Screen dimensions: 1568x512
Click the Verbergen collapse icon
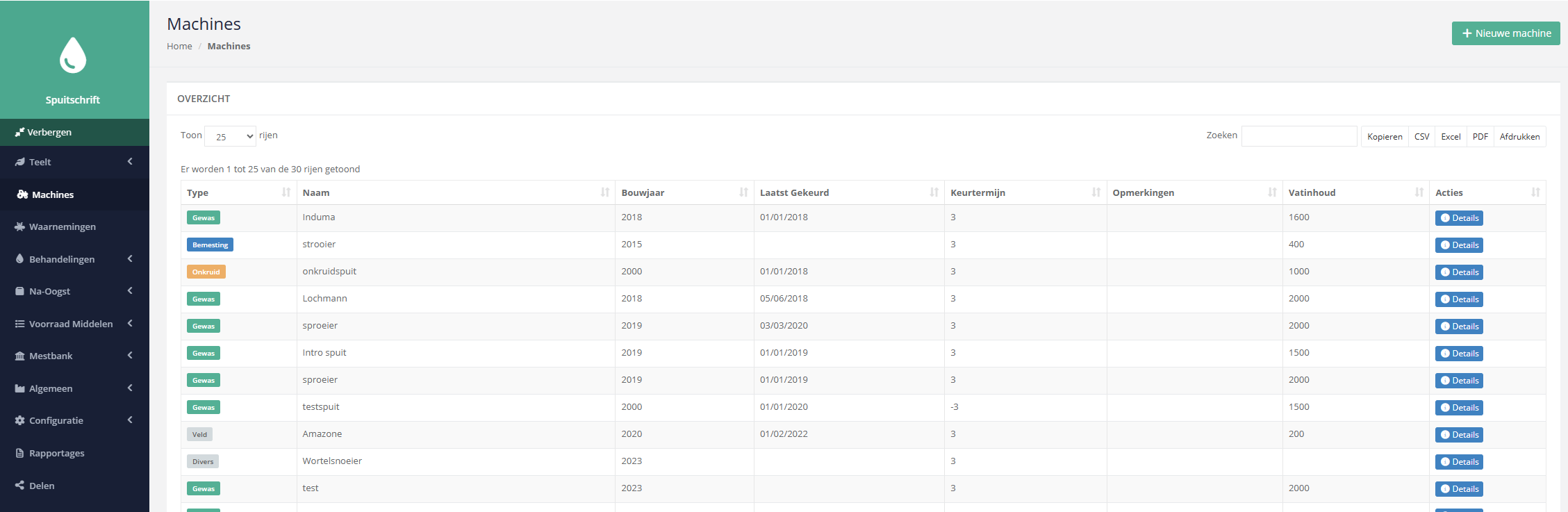pos(19,132)
